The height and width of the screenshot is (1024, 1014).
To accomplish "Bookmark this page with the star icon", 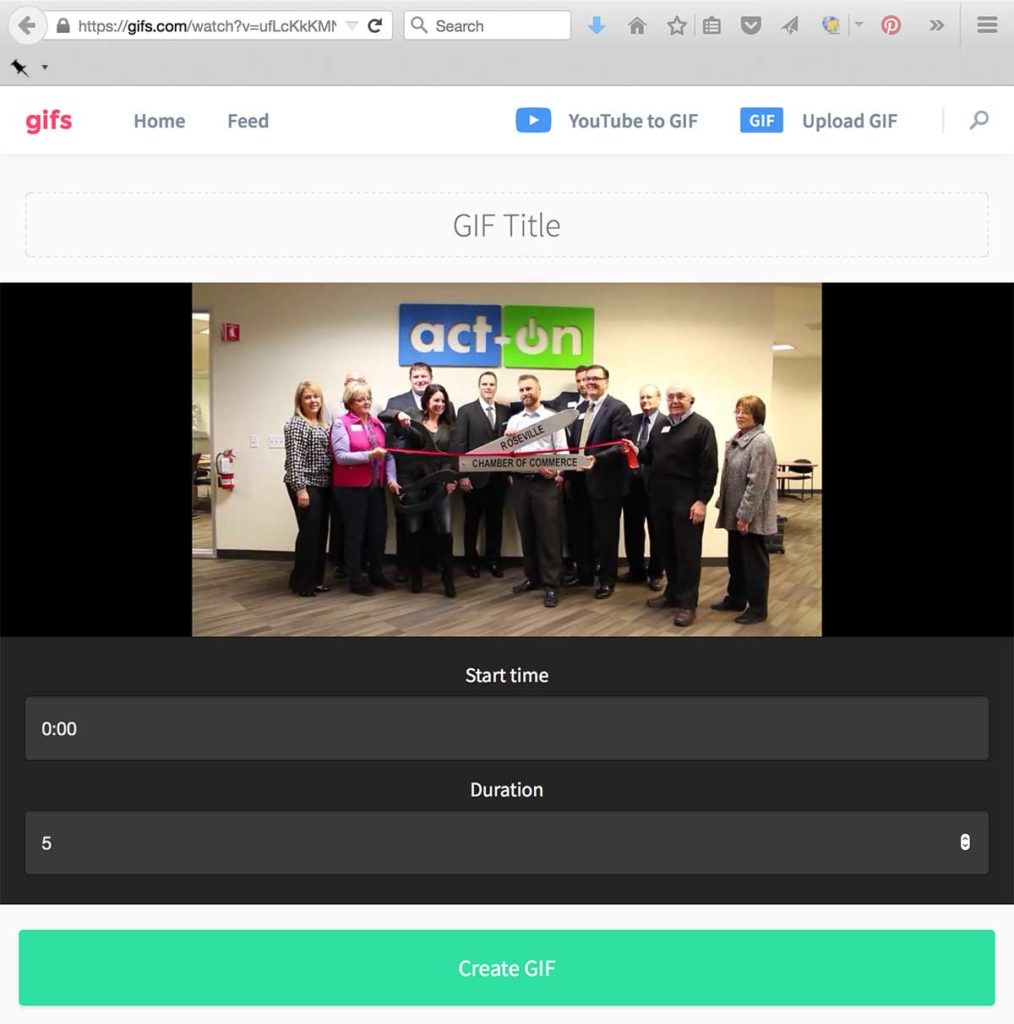I will click(676, 26).
